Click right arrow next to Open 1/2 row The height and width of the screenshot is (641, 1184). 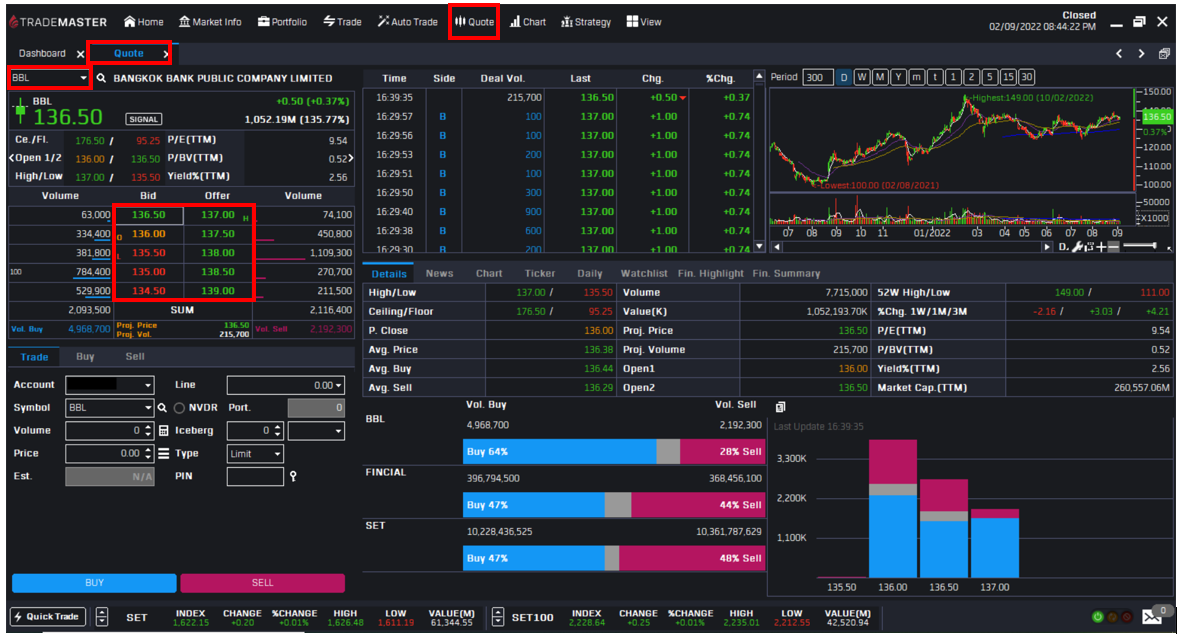point(350,158)
